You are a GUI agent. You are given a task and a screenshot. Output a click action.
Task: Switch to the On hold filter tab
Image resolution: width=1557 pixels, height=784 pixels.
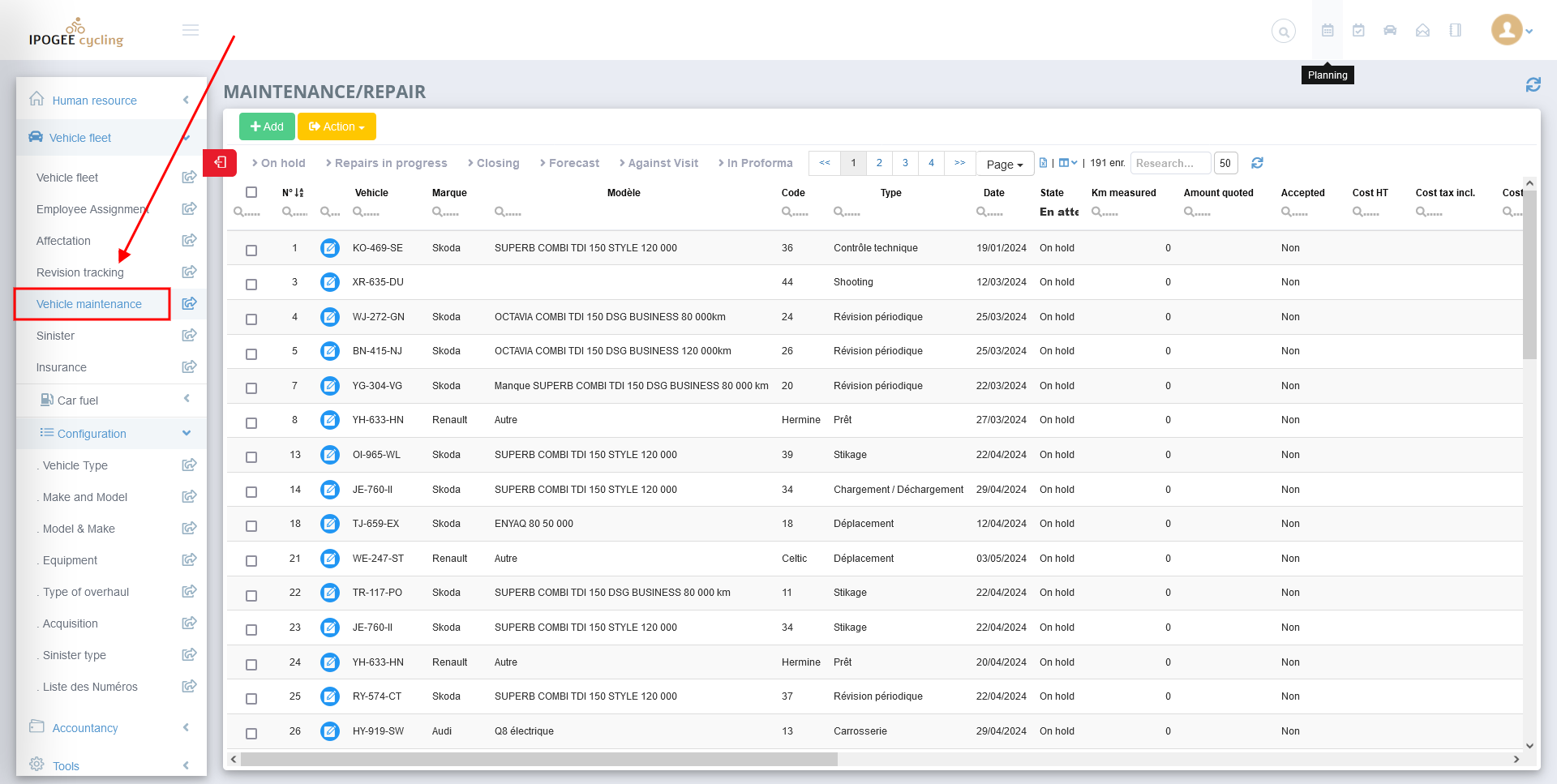(x=279, y=163)
